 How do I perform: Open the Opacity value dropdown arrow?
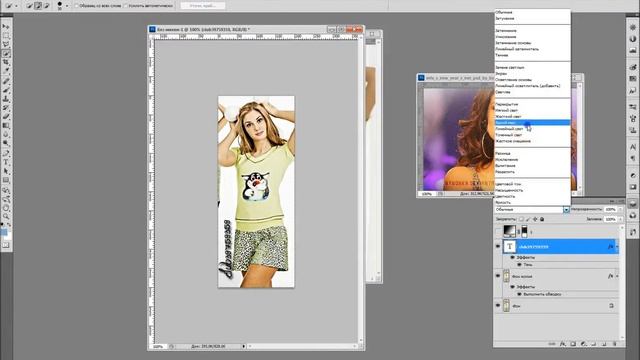(x=620, y=209)
